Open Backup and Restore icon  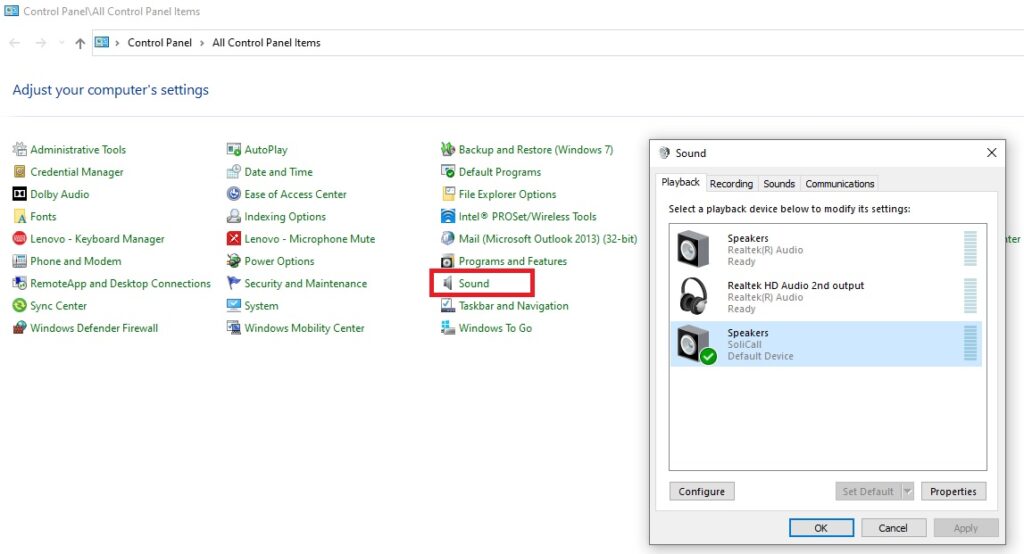point(448,149)
